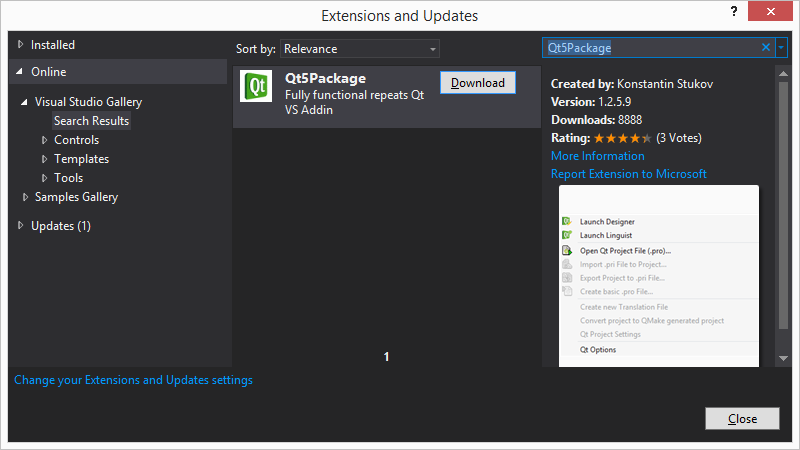Screen dimensions: 800x450
Task: Click the Version 1.2.5.9 text
Action: tap(591, 102)
